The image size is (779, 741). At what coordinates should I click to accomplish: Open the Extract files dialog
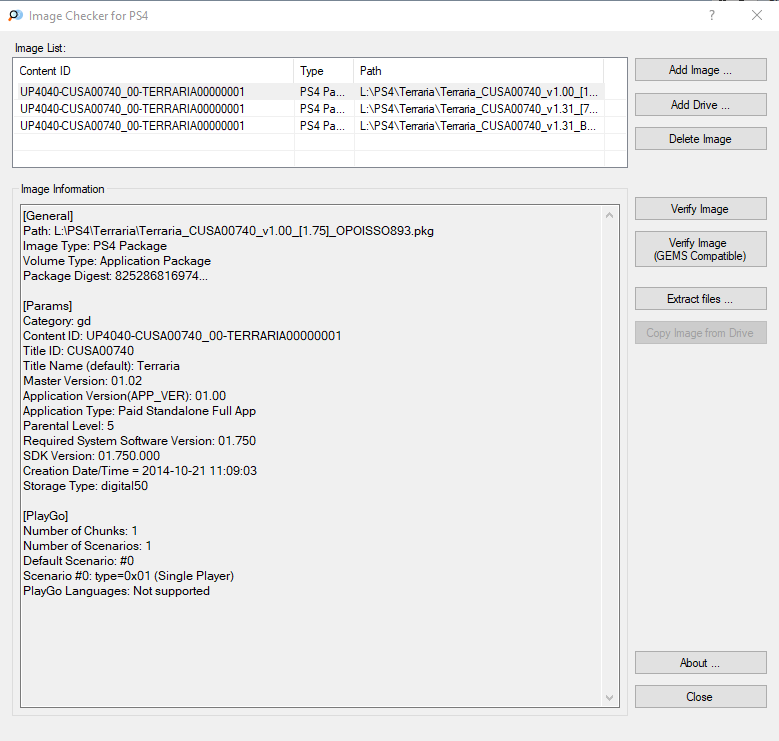tap(700, 299)
